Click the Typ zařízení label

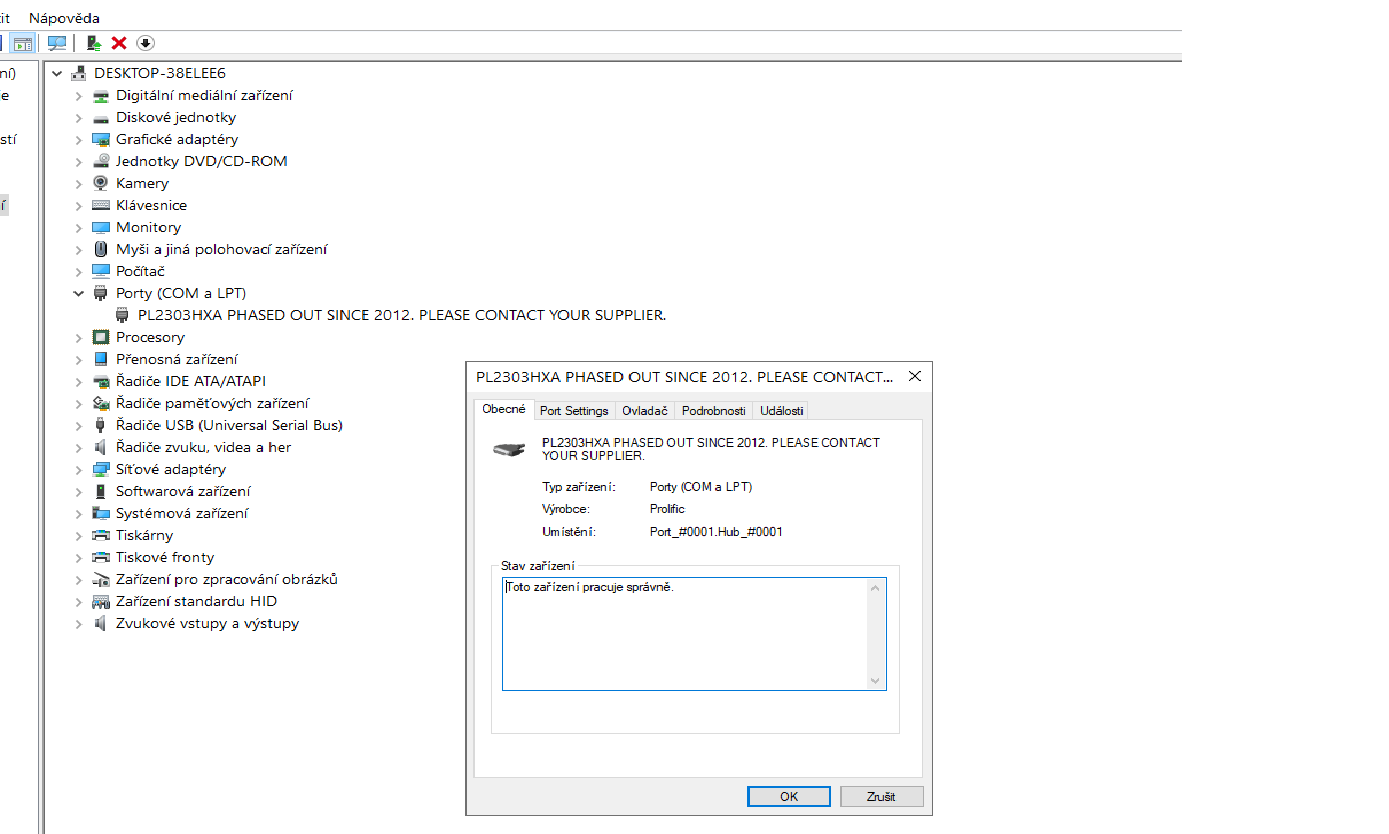(578, 487)
